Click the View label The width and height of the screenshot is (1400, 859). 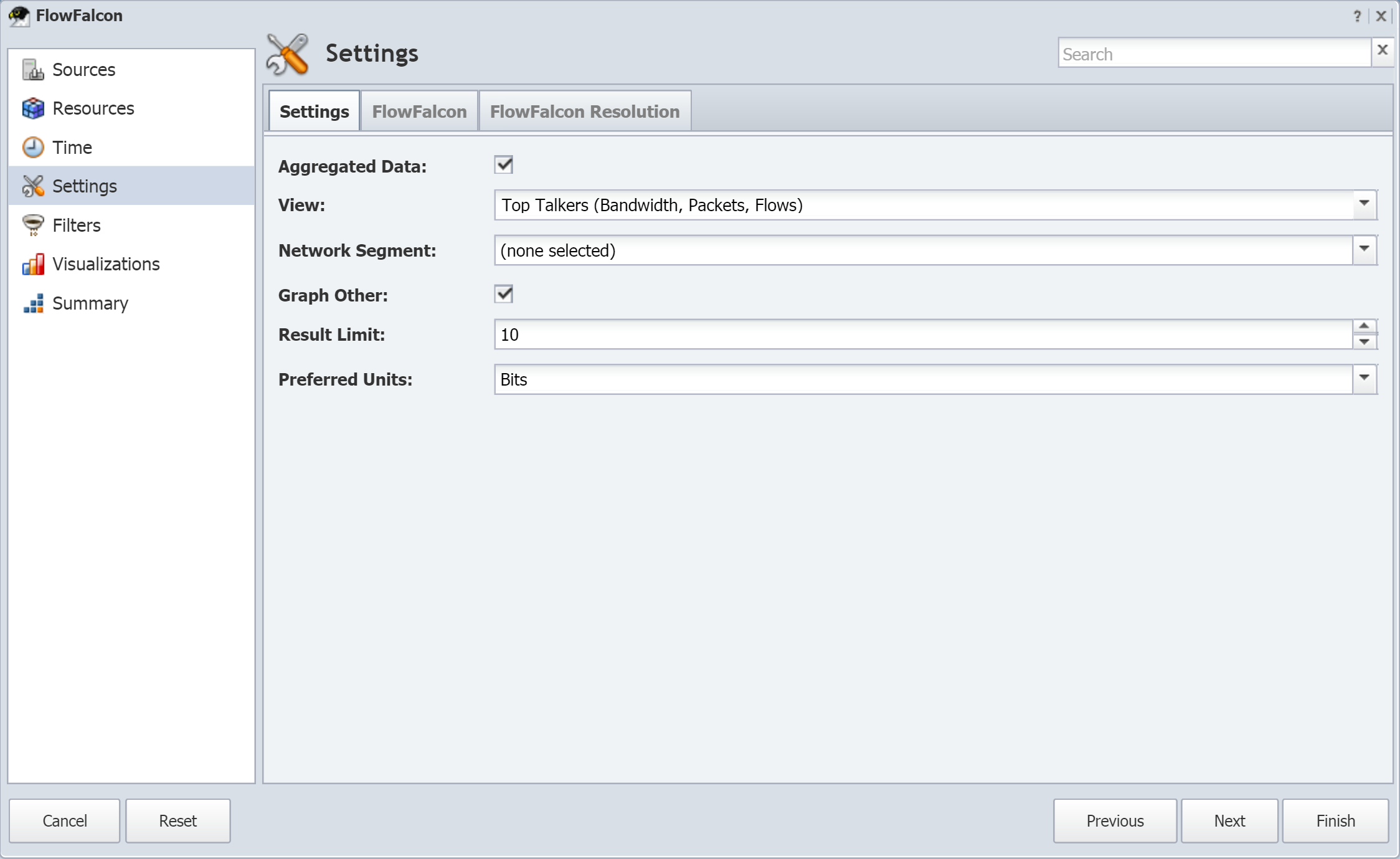[x=301, y=205]
